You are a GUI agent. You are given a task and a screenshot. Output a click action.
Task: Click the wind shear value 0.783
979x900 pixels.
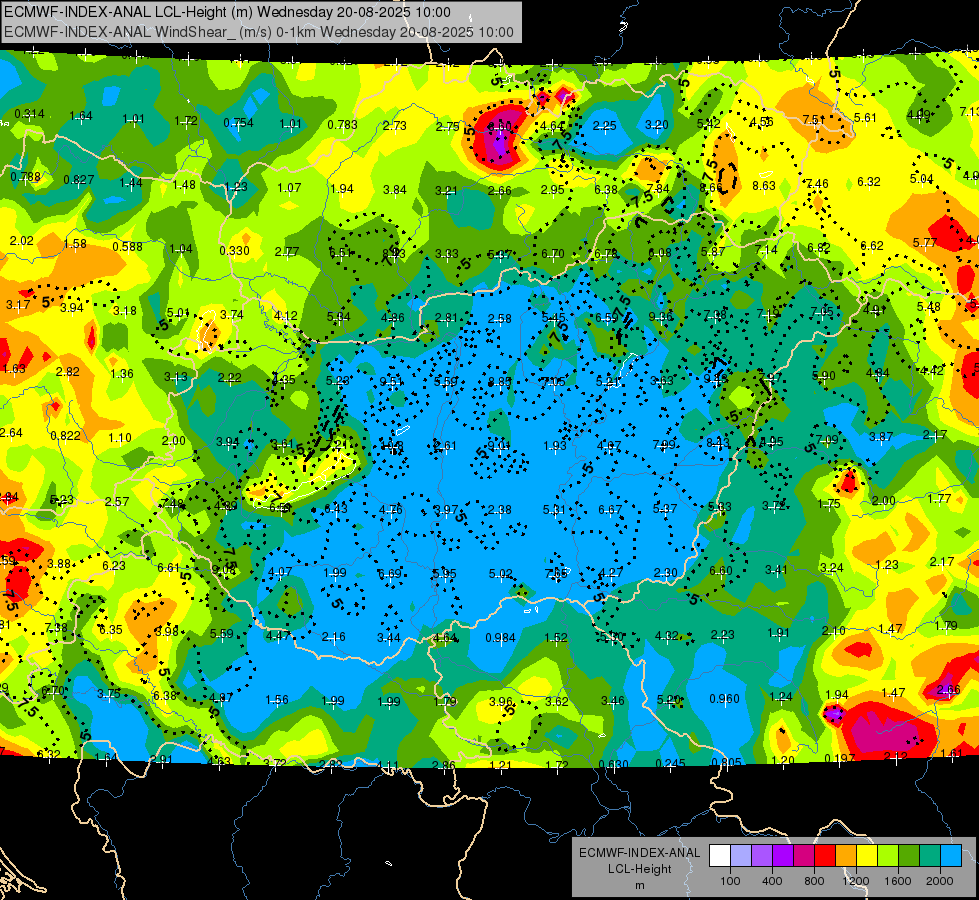click(342, 125)
